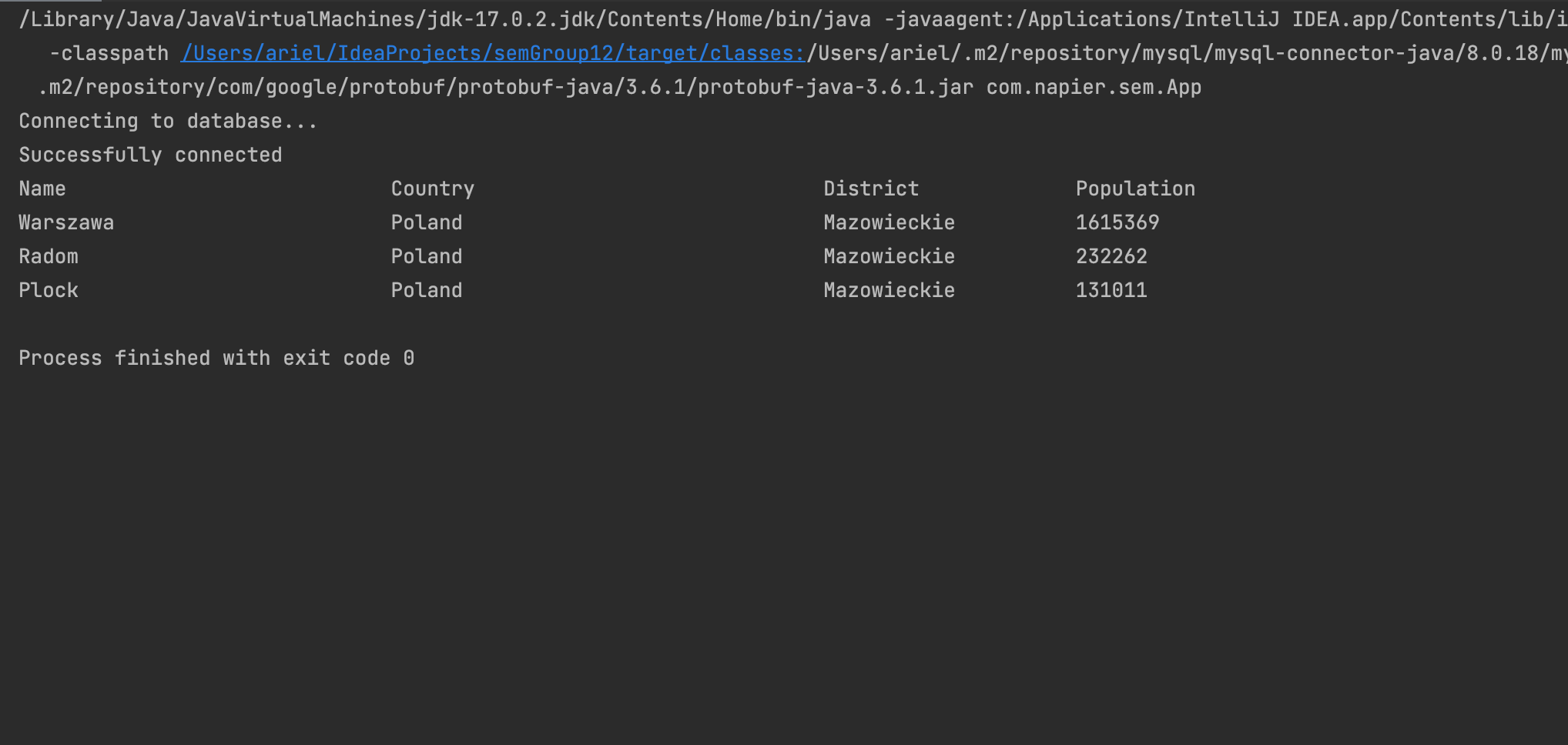Click 'Poland' in the Radom row
Image resolution: width=1568 pixels, height=745 pixels.
click(427, 256)
